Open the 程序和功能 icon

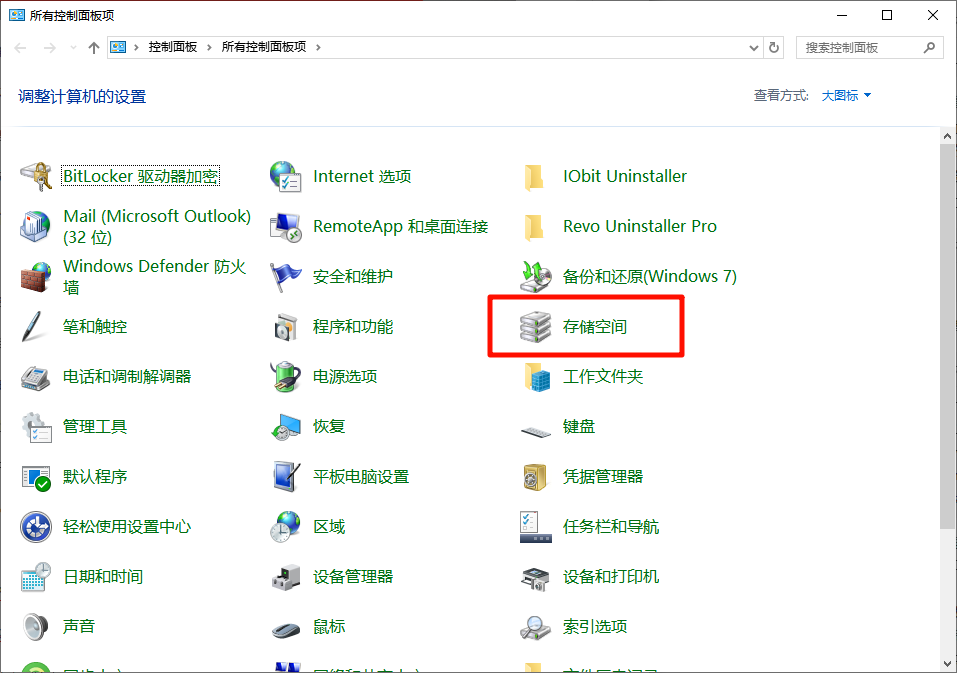[x=286, y=326]
